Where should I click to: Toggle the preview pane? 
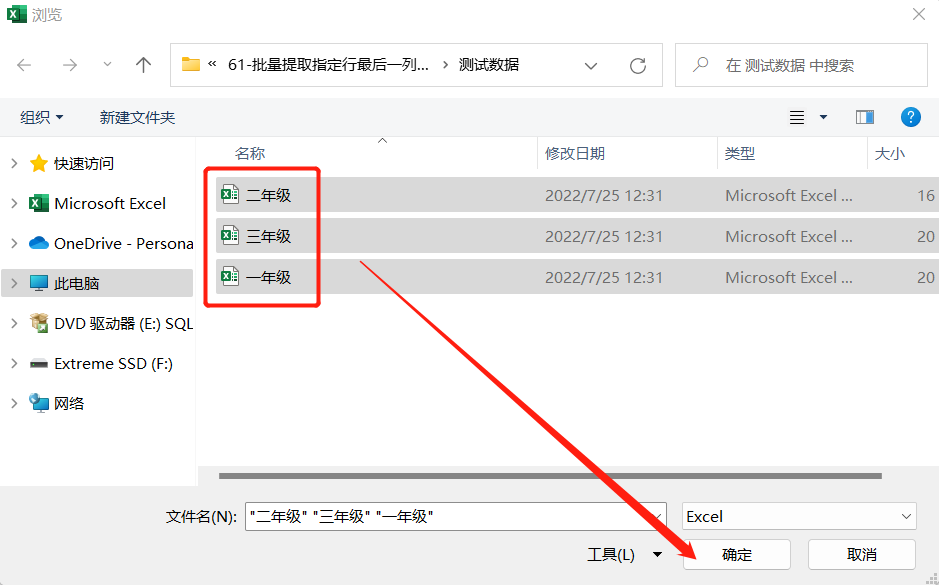[x=865, y=117]
